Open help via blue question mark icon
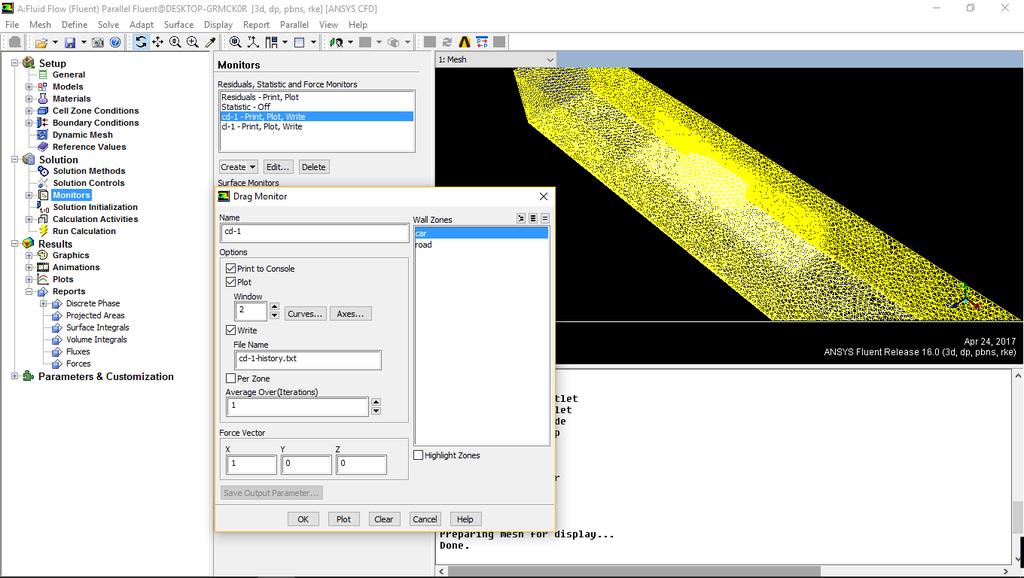The height and width of the screenshot is (578, 1024). 115,42
